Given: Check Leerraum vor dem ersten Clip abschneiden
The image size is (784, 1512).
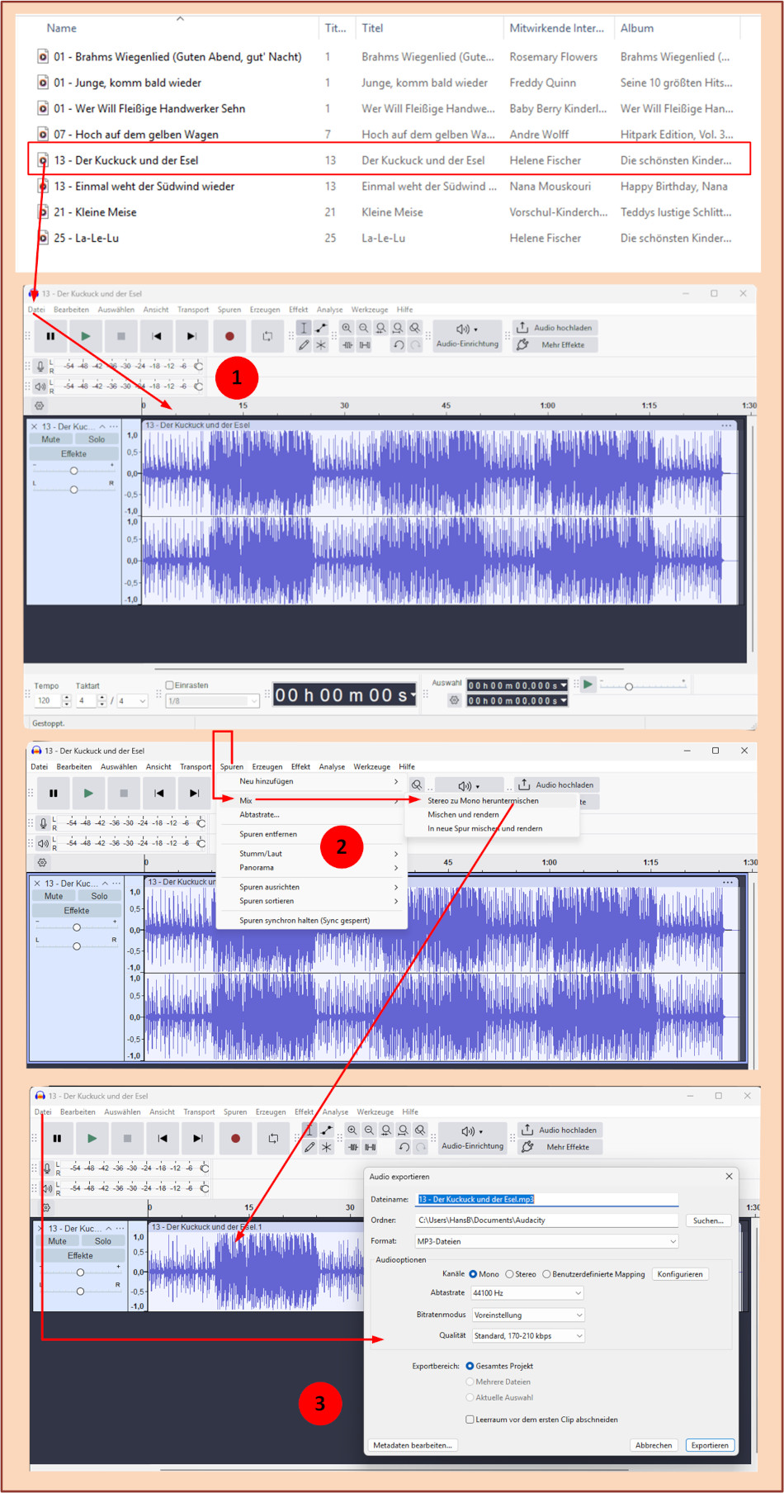Looking at the screenshot, I should coord(470,1420).
